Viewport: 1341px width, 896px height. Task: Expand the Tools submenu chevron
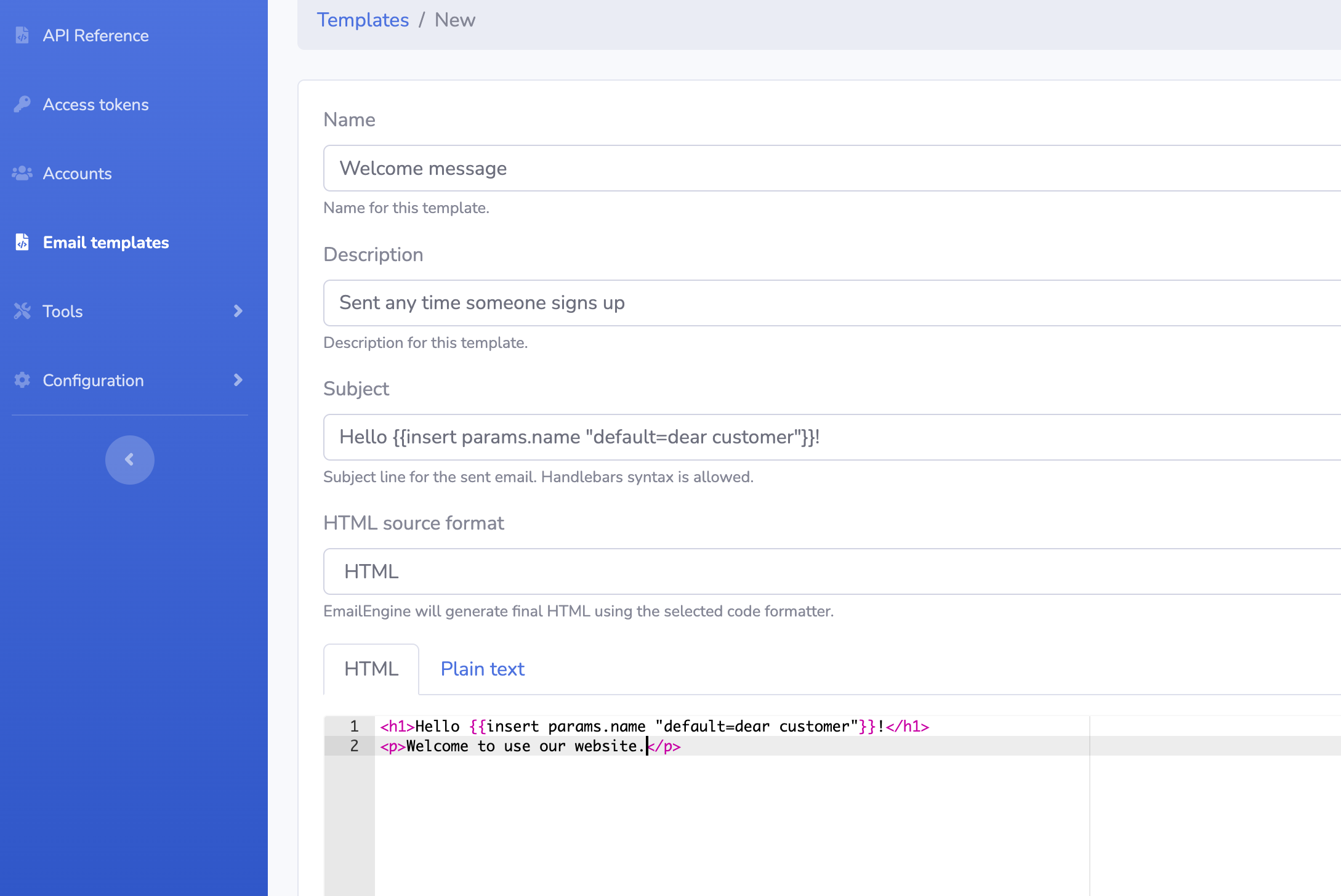point(238,311)
